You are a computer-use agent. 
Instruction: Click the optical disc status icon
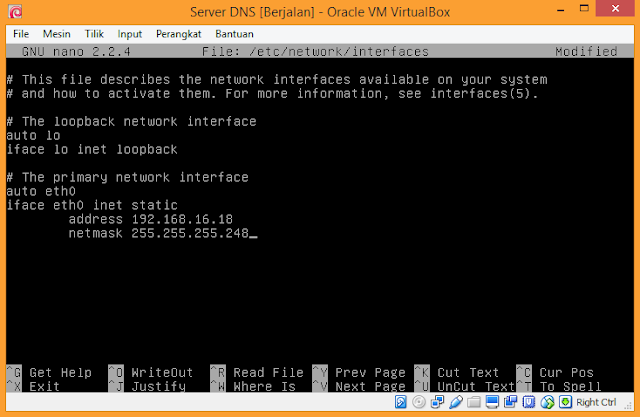[x=419, y=402]
